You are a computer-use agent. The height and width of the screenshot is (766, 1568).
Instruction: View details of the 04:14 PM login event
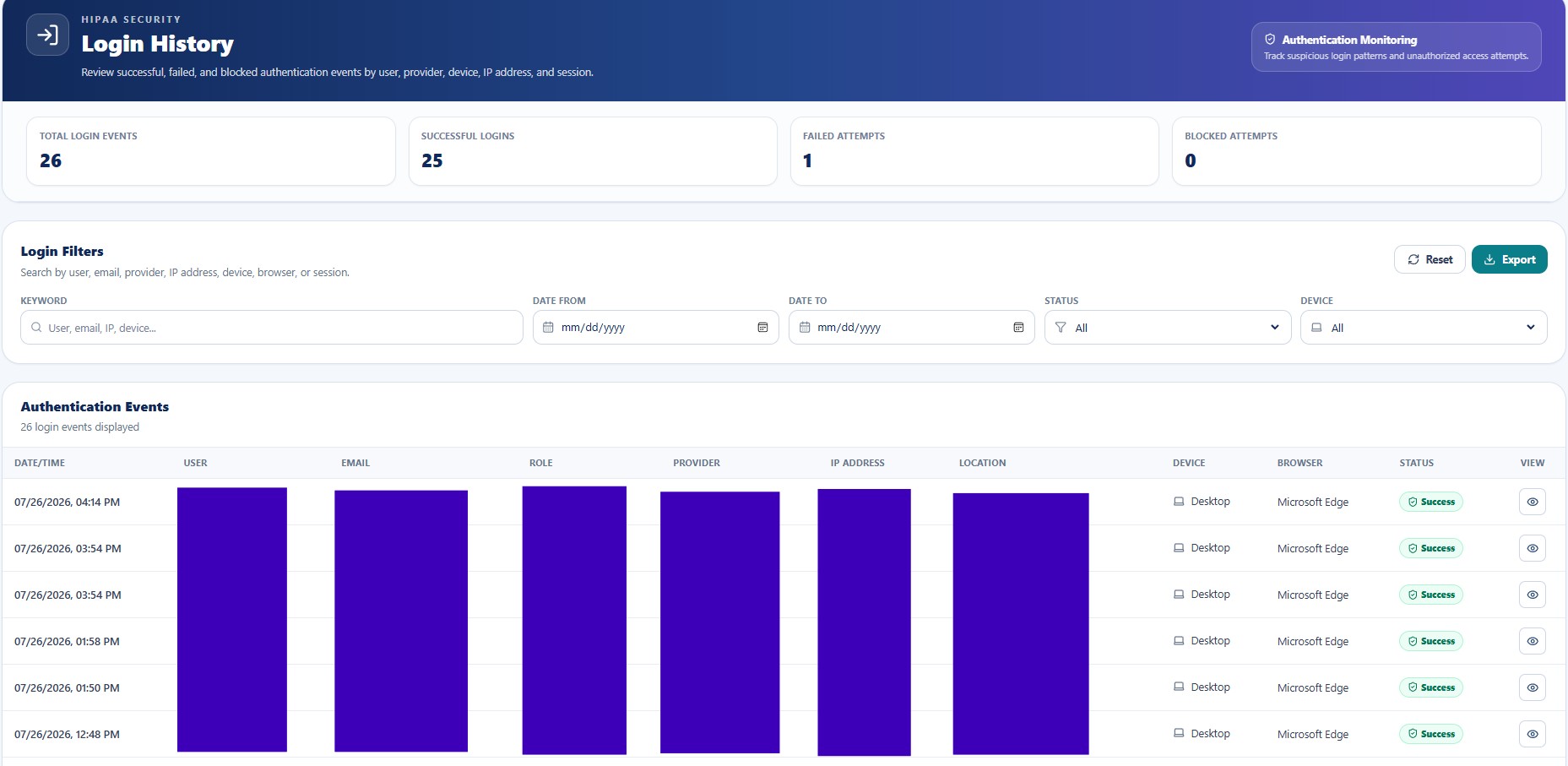coord(1533,502)
